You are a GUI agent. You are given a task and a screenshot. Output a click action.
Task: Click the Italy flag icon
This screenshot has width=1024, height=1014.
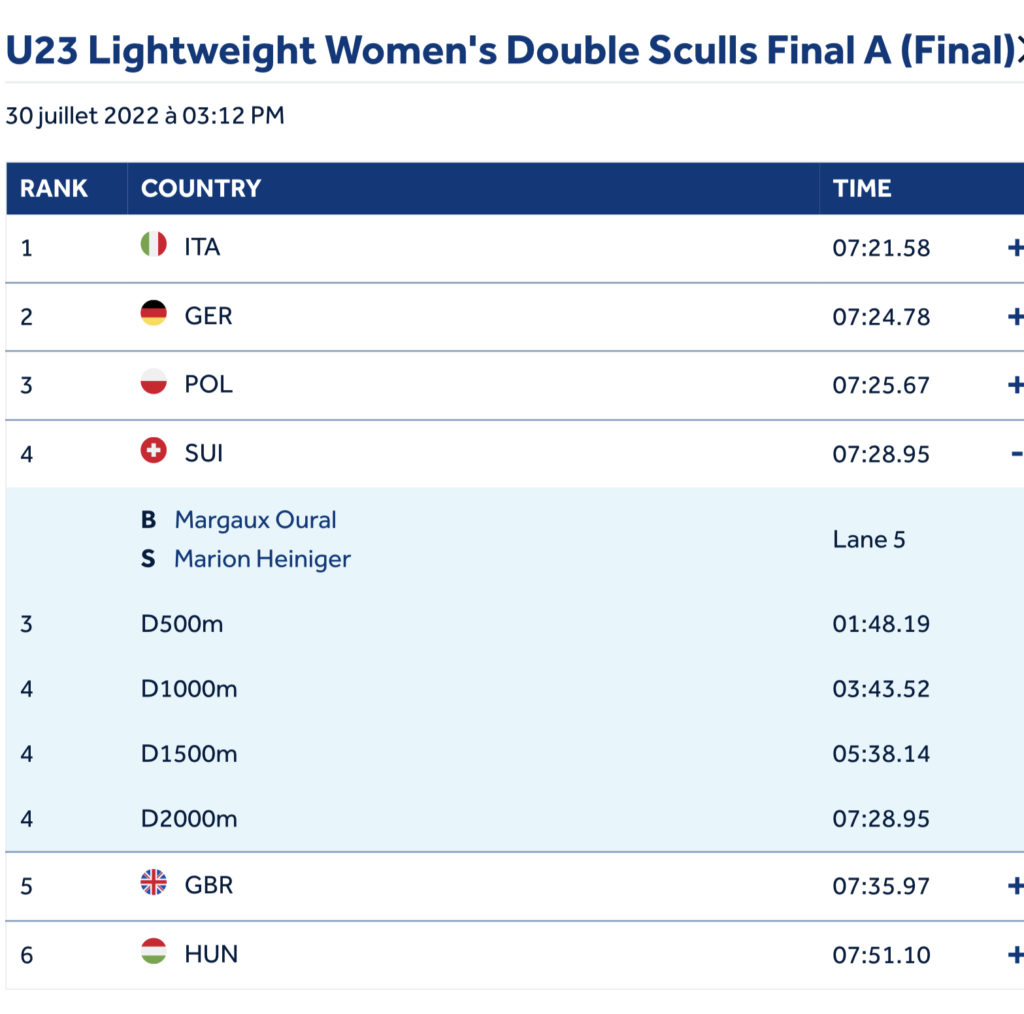tap(153, 244)
